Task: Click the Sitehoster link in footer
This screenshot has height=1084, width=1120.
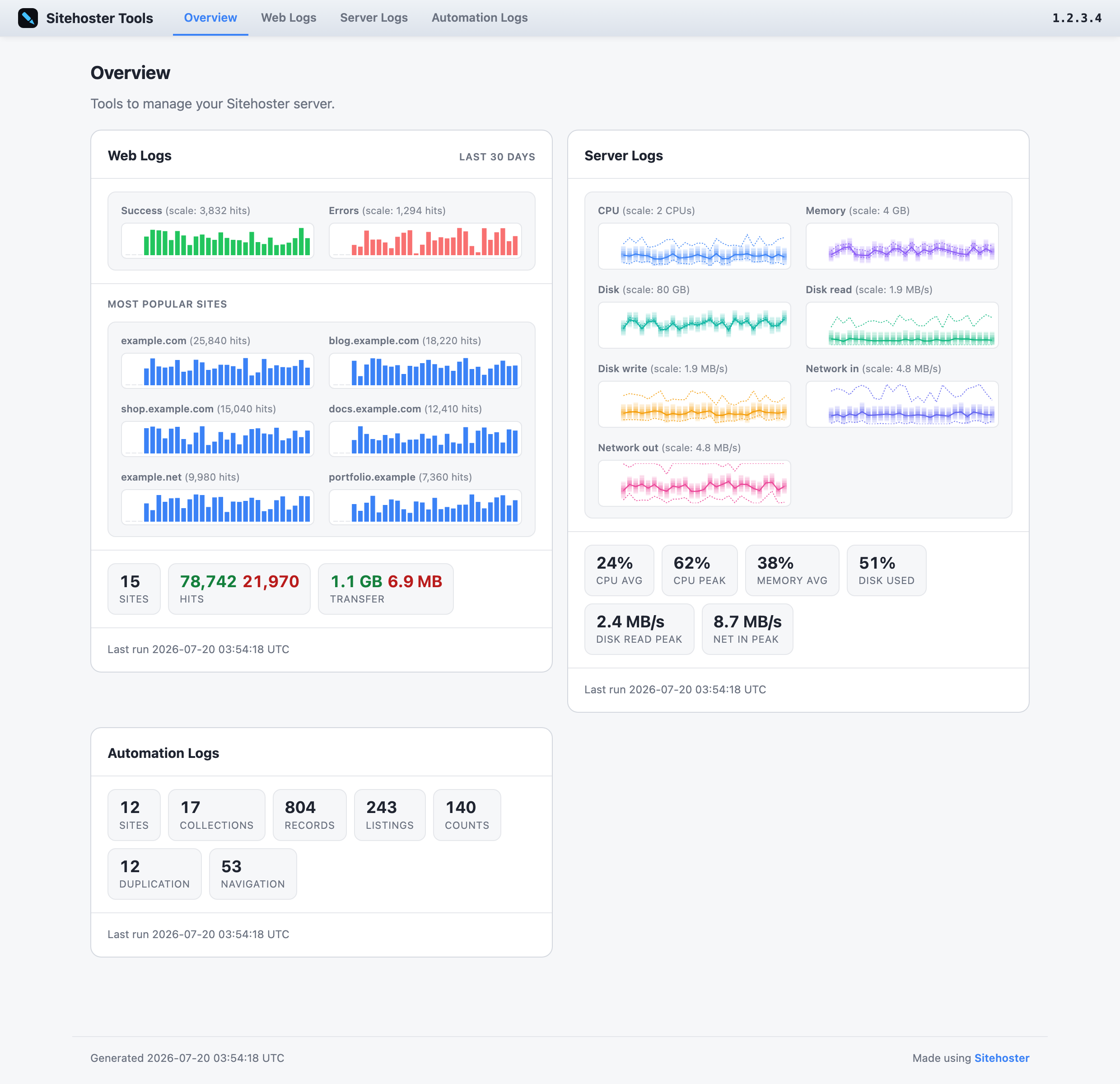Action: 1002,1058
